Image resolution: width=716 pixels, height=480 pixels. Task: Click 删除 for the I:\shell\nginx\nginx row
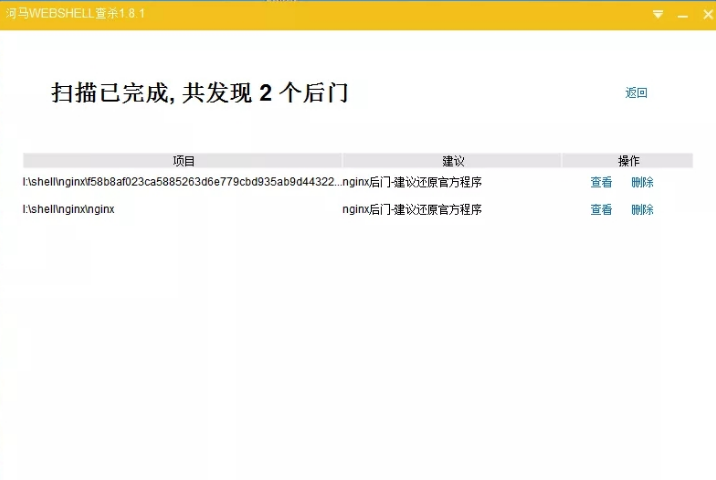point(642,210)
